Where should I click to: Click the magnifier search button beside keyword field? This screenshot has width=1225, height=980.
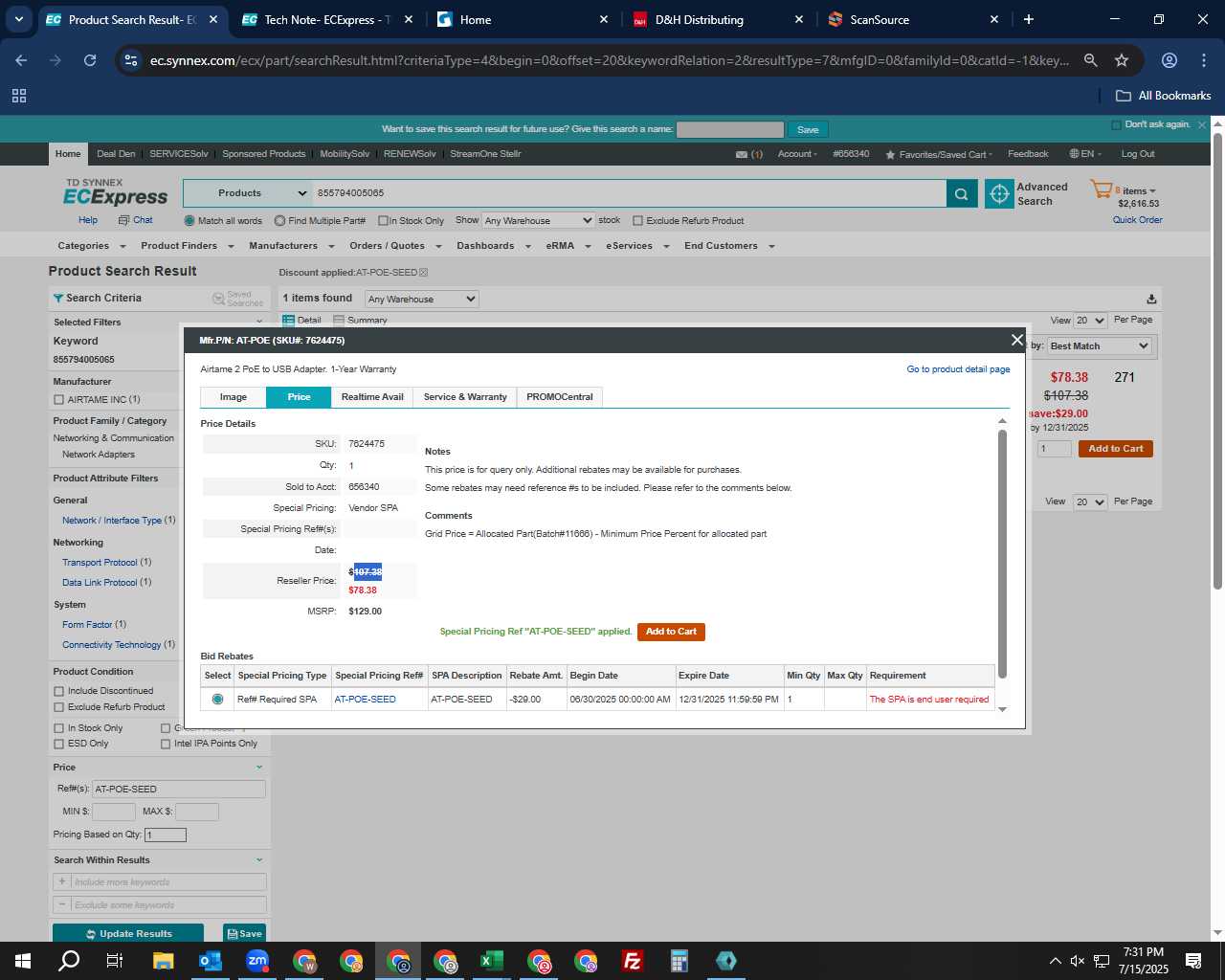[962, 193]
